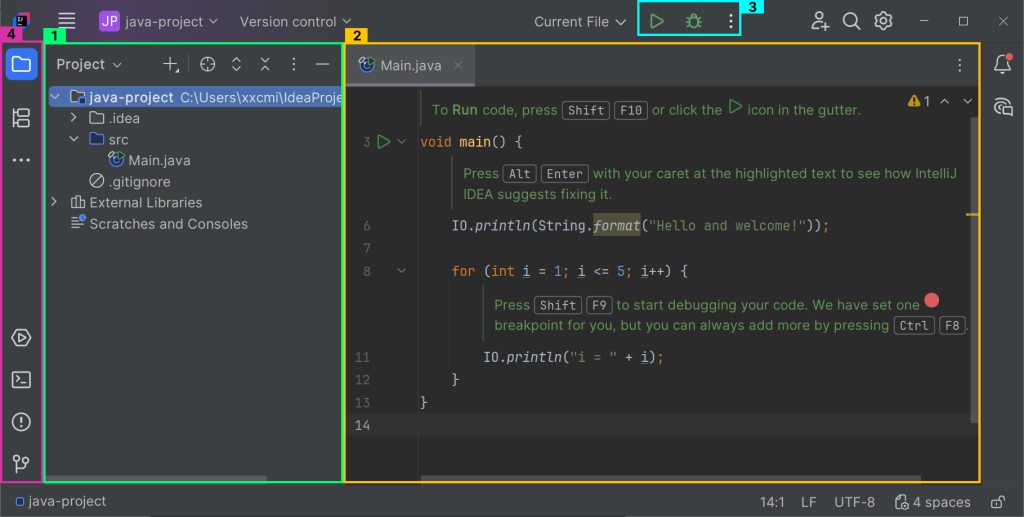The width and height of the screenshot is (1024, 517).
Task: Toggle the Project tool window folder button
Action: pyautogui.click(x=21, y=65)
